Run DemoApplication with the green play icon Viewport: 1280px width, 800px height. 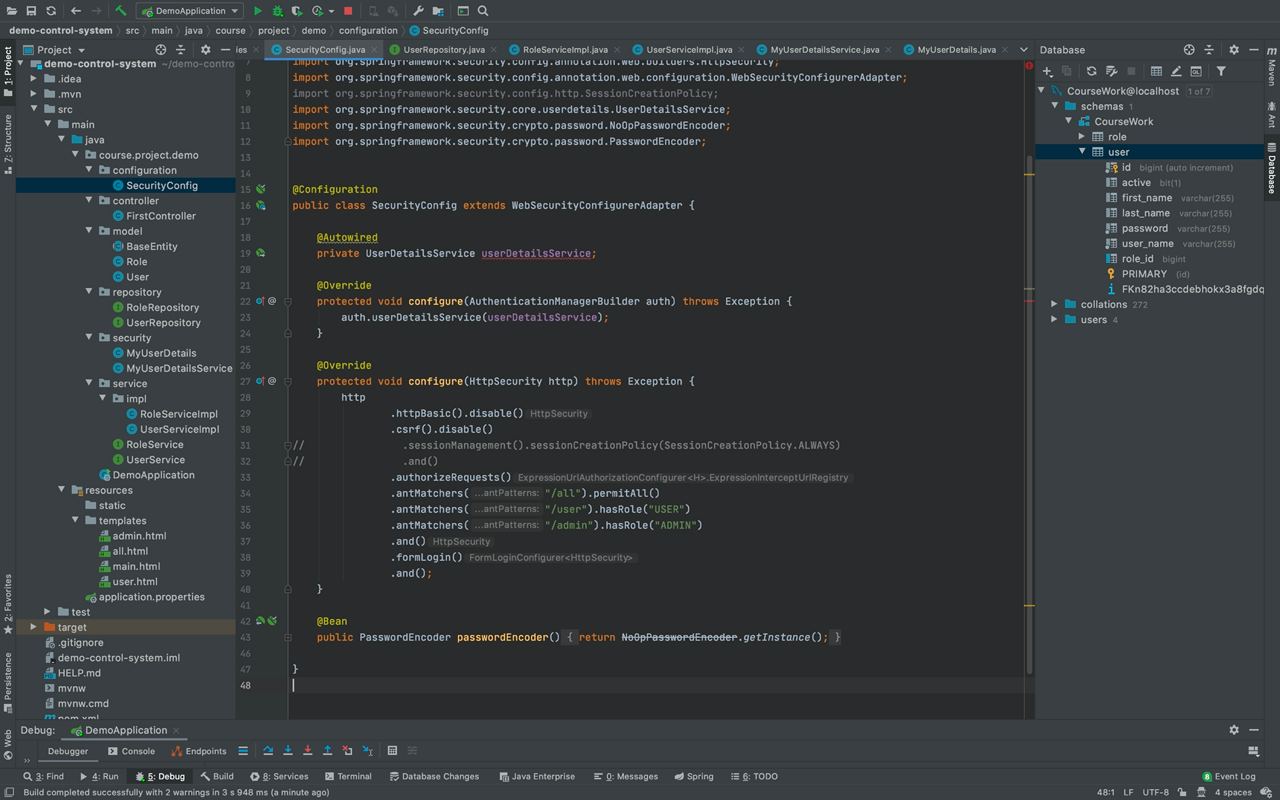pyautogui.click(x=258, y=11)
